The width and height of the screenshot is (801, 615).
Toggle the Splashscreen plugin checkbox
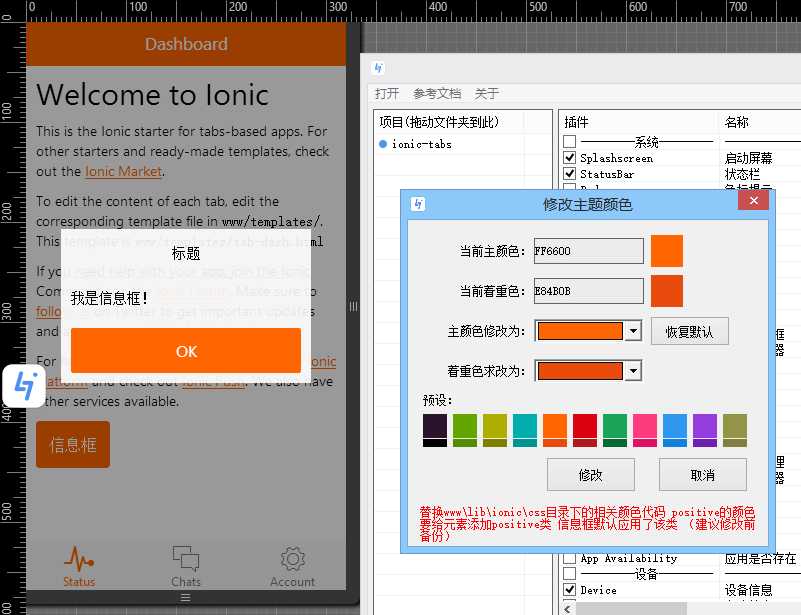point(570,158)
